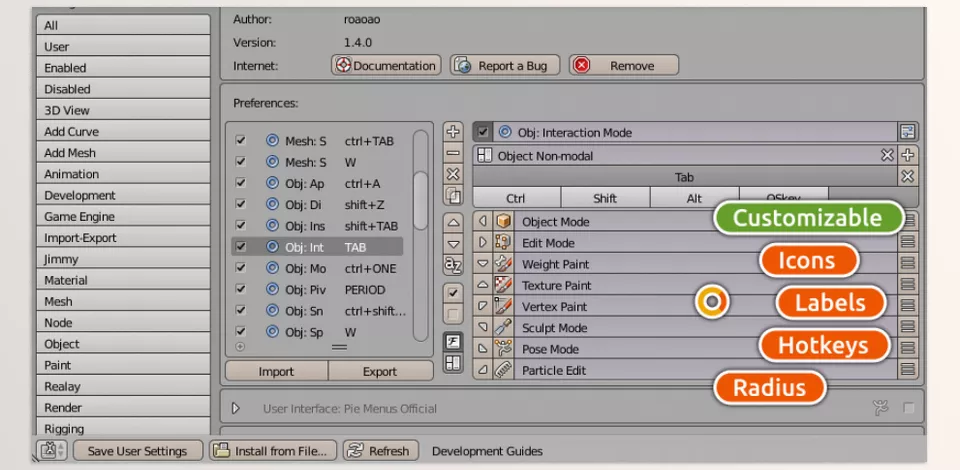Screen dimensions: 960x470
Task: Select the 3D View addon category
Action: point(123,110)
